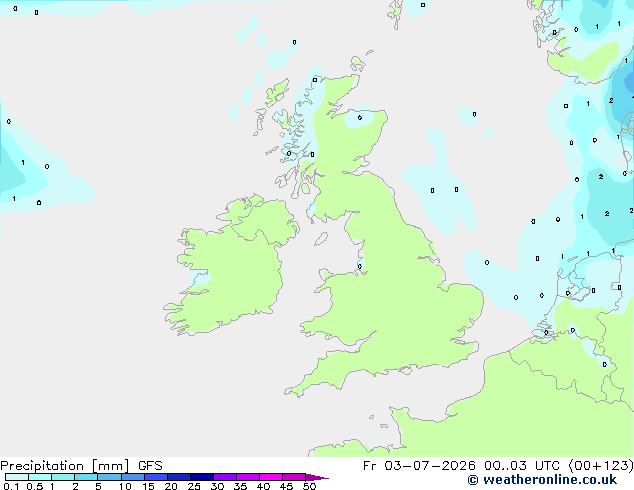
Task: Select the 5–10 mm legend color swatch
Action: (x=109, y=477)
